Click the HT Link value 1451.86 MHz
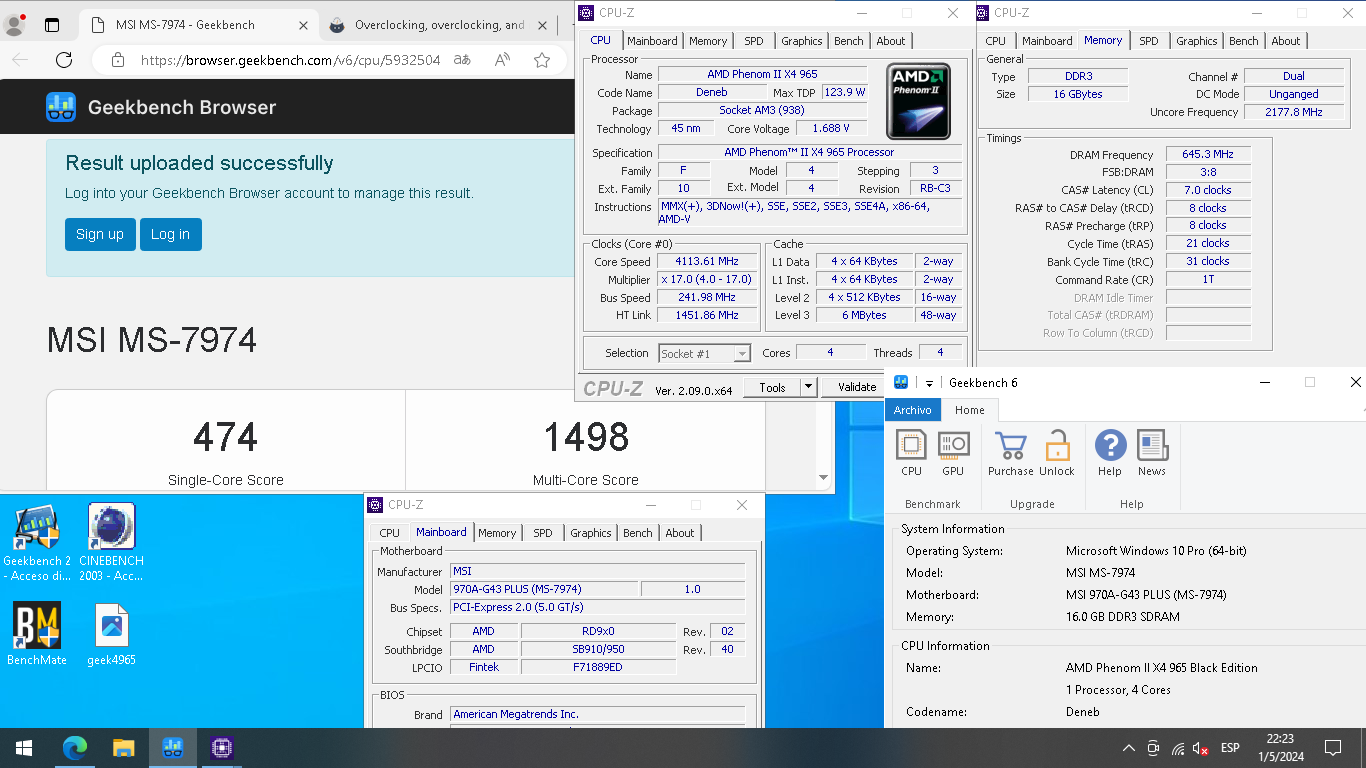Viewport: 1366px width, 768px height. click(x=707, y=316)
